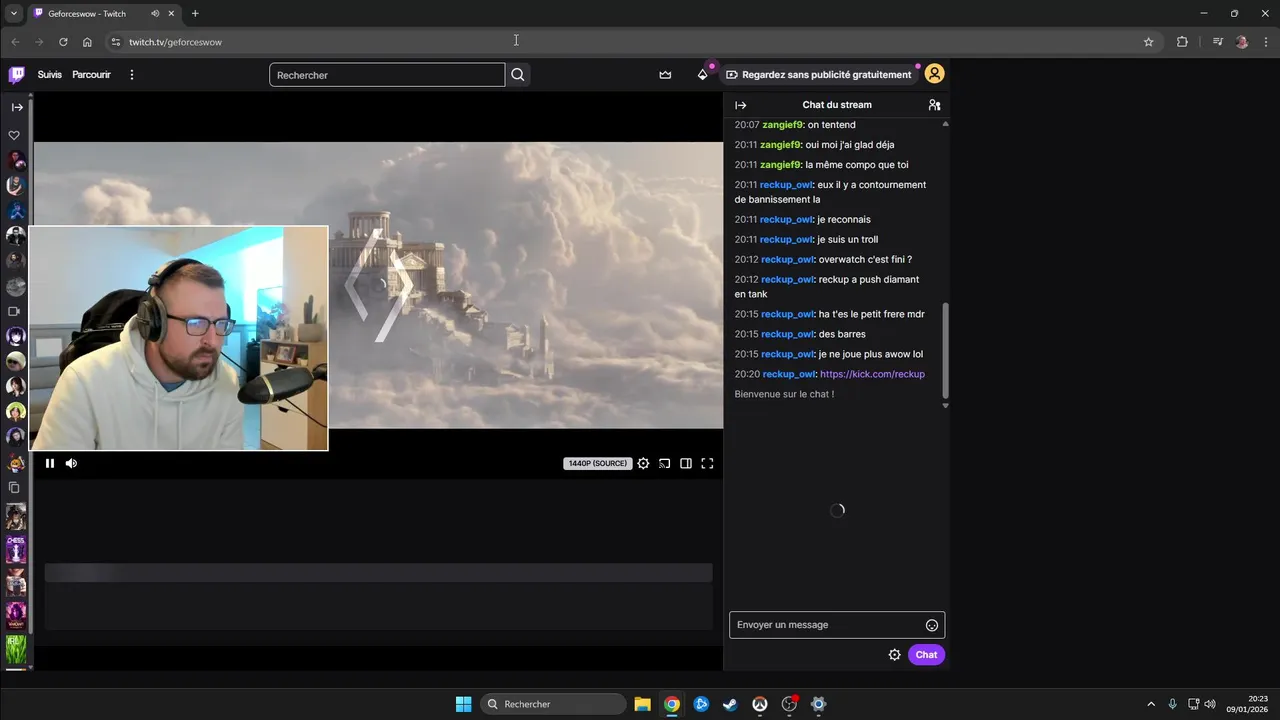View site information icon
This screenshot has height=720, width=1280.
[115, 42]
